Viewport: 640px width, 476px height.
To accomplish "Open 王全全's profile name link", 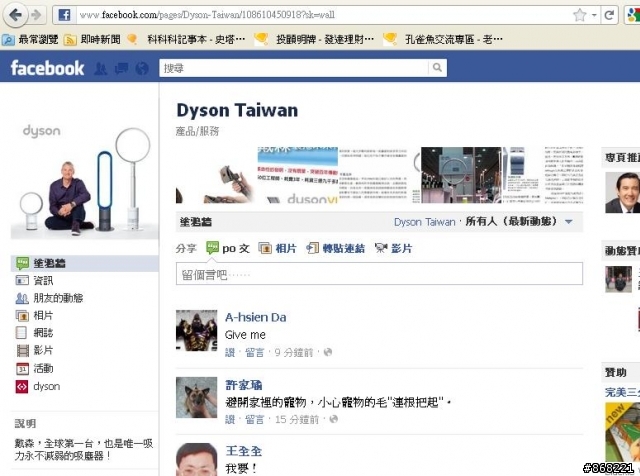I will pyautogui.click(x=244, y=451).
